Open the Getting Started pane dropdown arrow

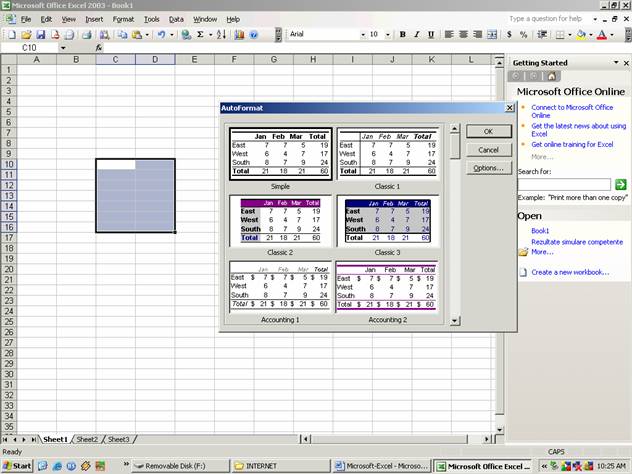click(x=616, y=62)
